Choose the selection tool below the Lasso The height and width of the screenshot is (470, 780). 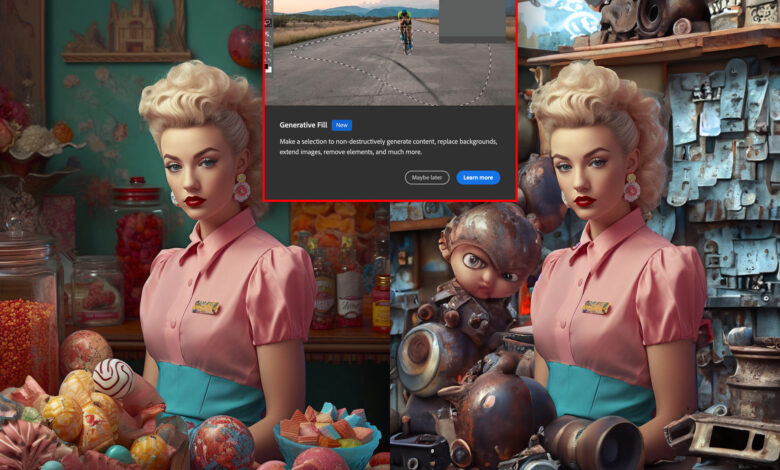(268, 34)
